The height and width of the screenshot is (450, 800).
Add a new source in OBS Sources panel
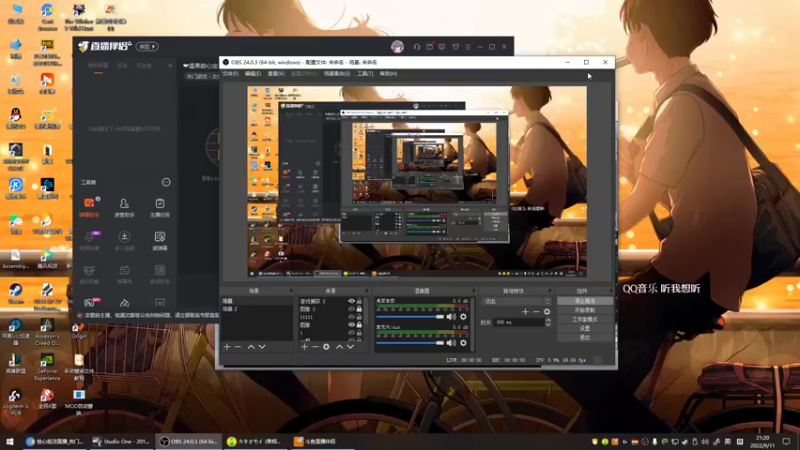point(304,347)
